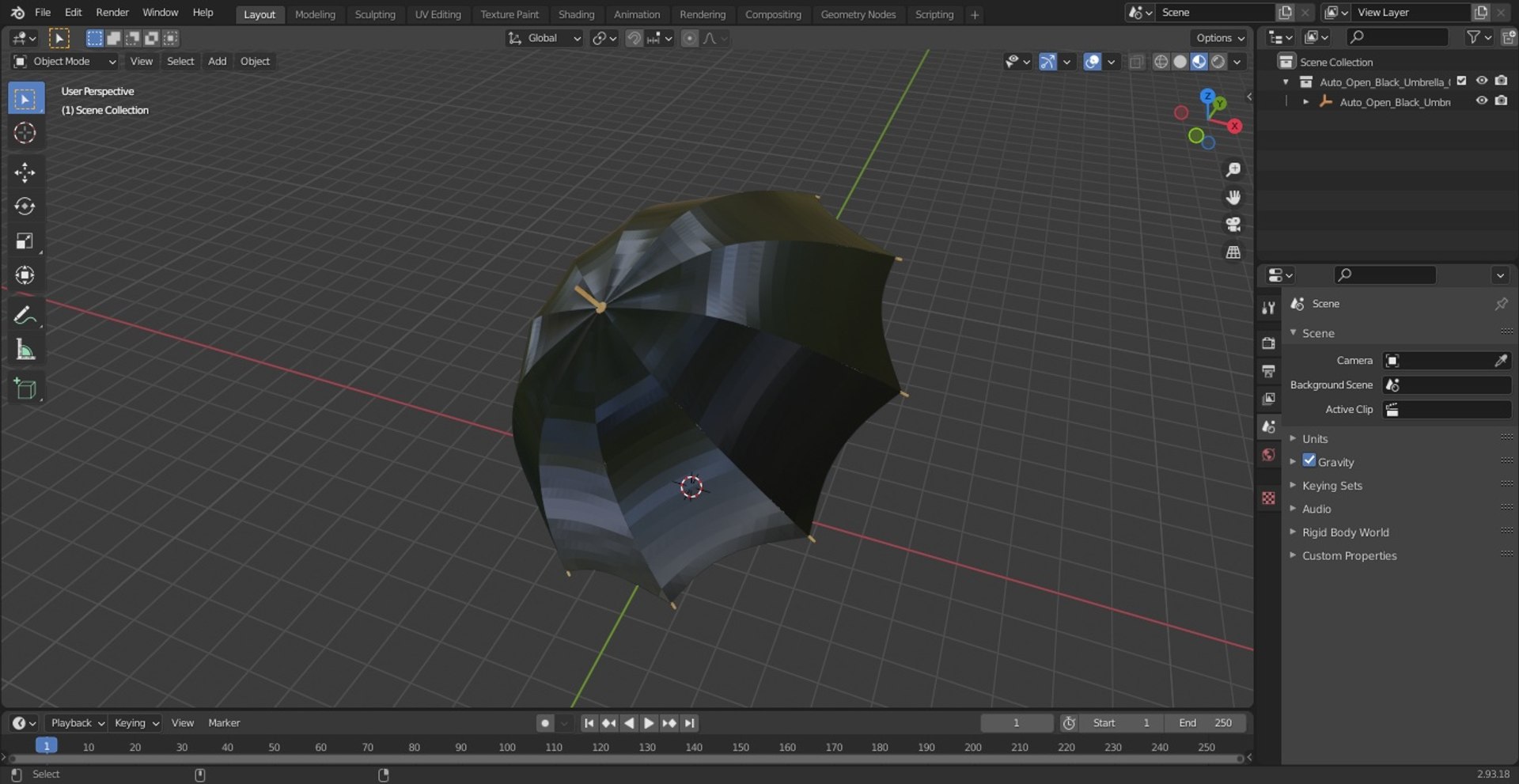Screen dimensions: 1519x784
Task: Click the current frame number field
Action: click(1017, 723)
